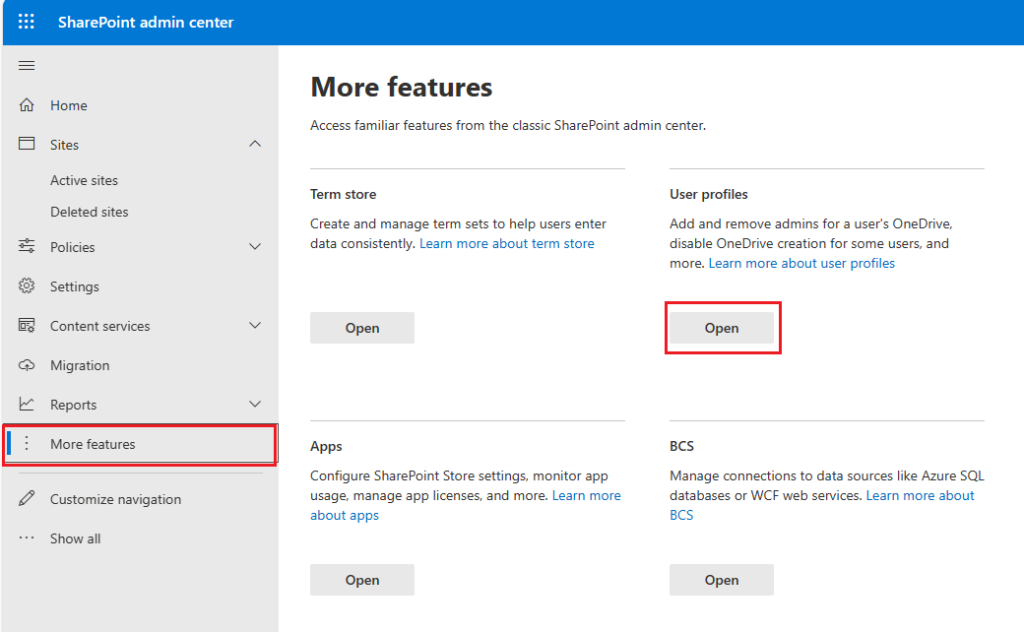This screenshot has width=1024, height=632.
Task: Collapse the navigation pane with hamburger icon
Action: point(26,65)
